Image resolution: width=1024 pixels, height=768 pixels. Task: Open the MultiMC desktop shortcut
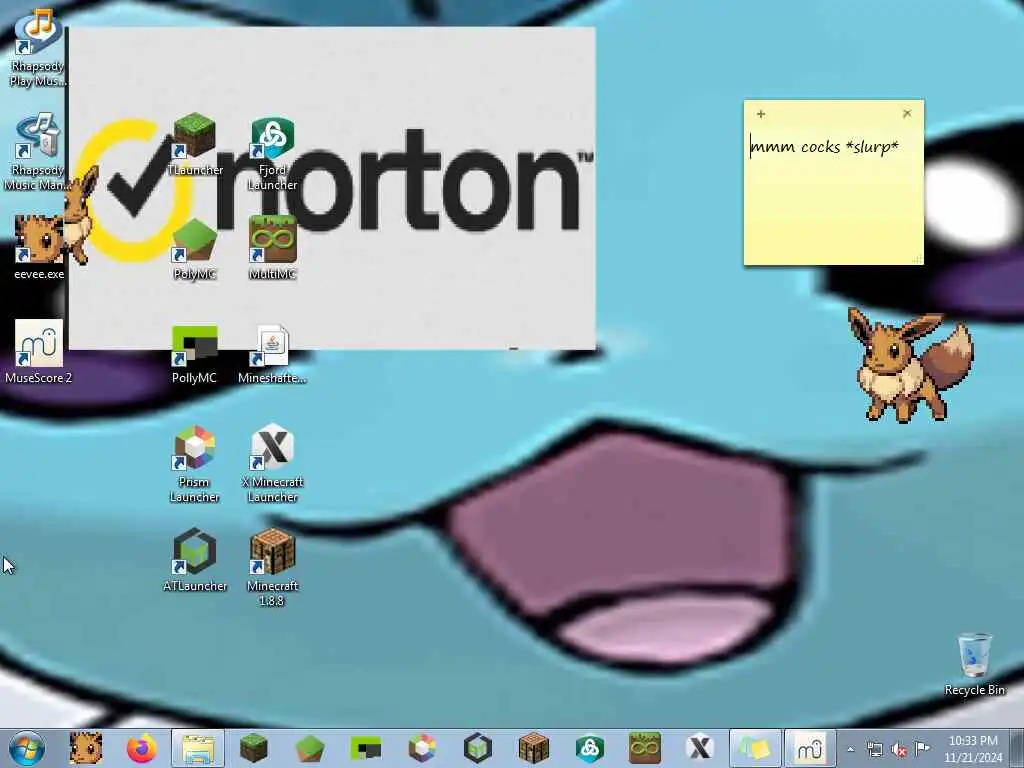pyautogui.click(x=272, y=248)
